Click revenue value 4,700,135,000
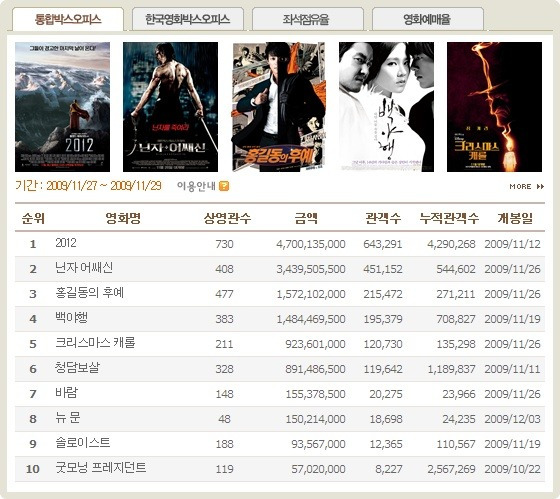The image size is (560, 499). [x=311, y=244]
